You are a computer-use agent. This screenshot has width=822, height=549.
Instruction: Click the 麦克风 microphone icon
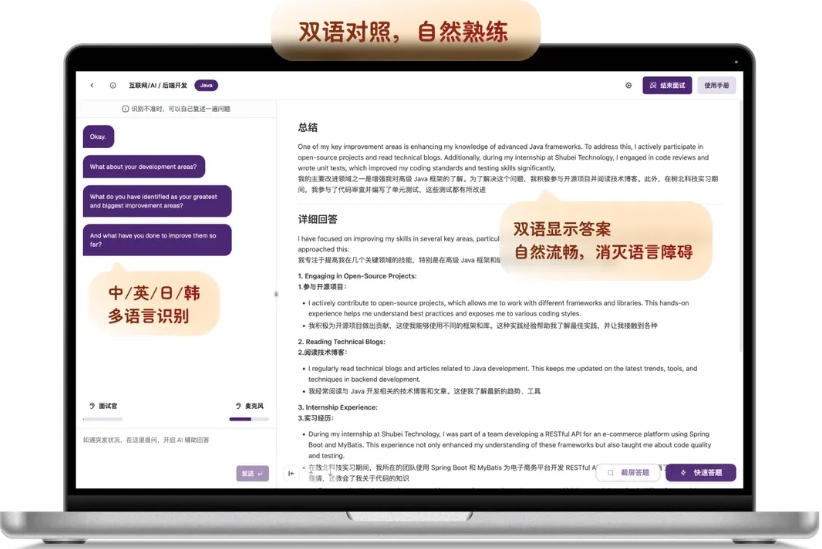[238, 406]
